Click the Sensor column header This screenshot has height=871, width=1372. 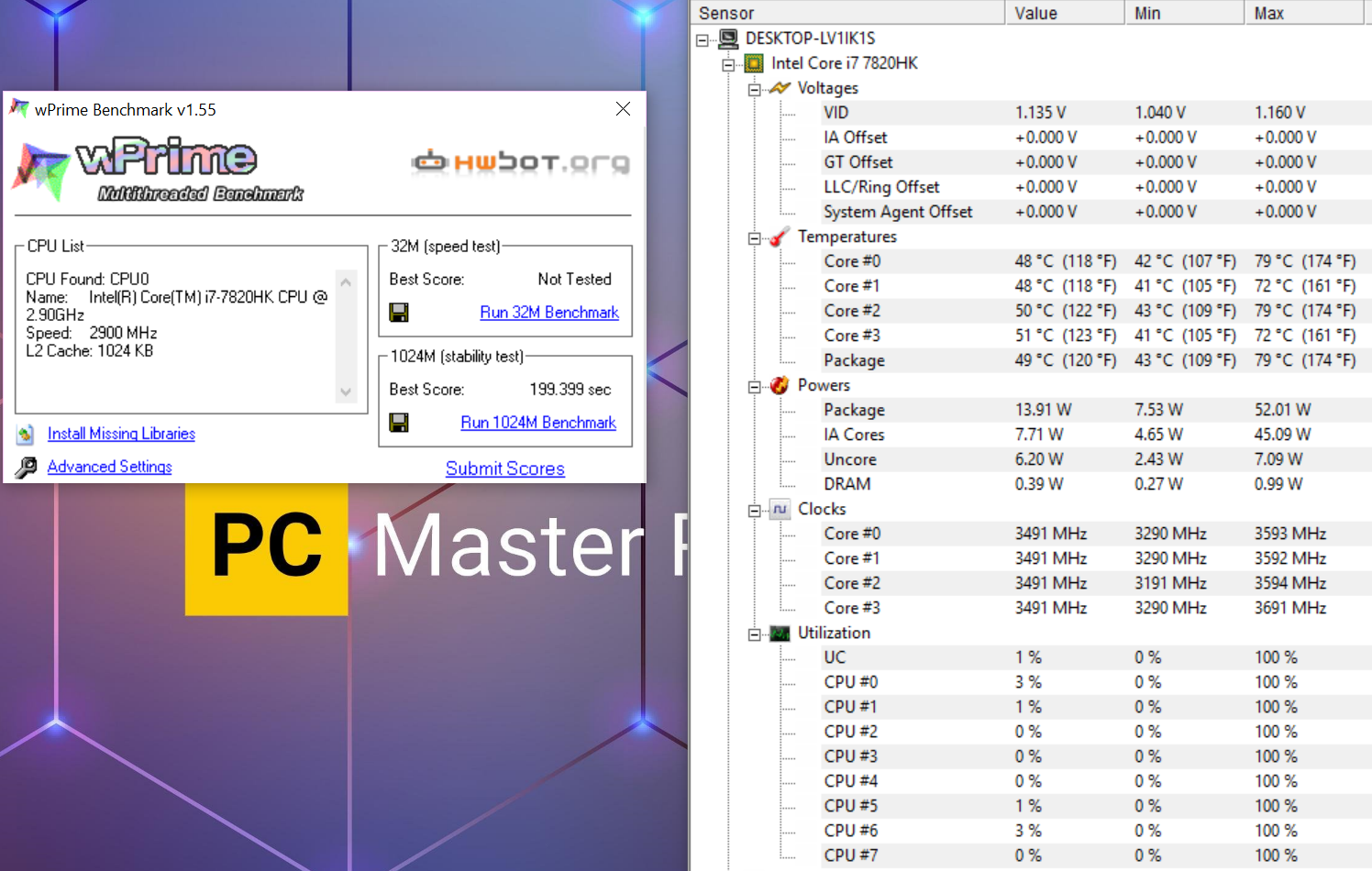pyautogui.click(x=848, y=13)
